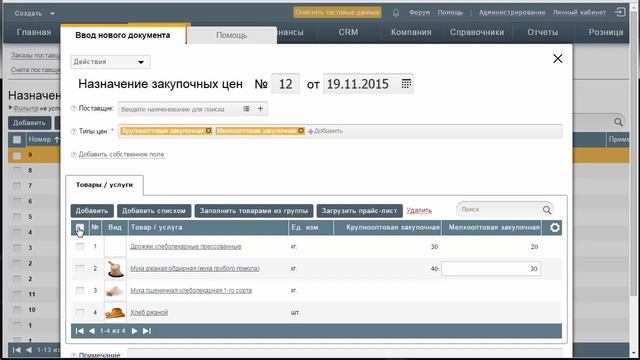
Task: Select the Товары / услуги tab
Action: [104, 185]
